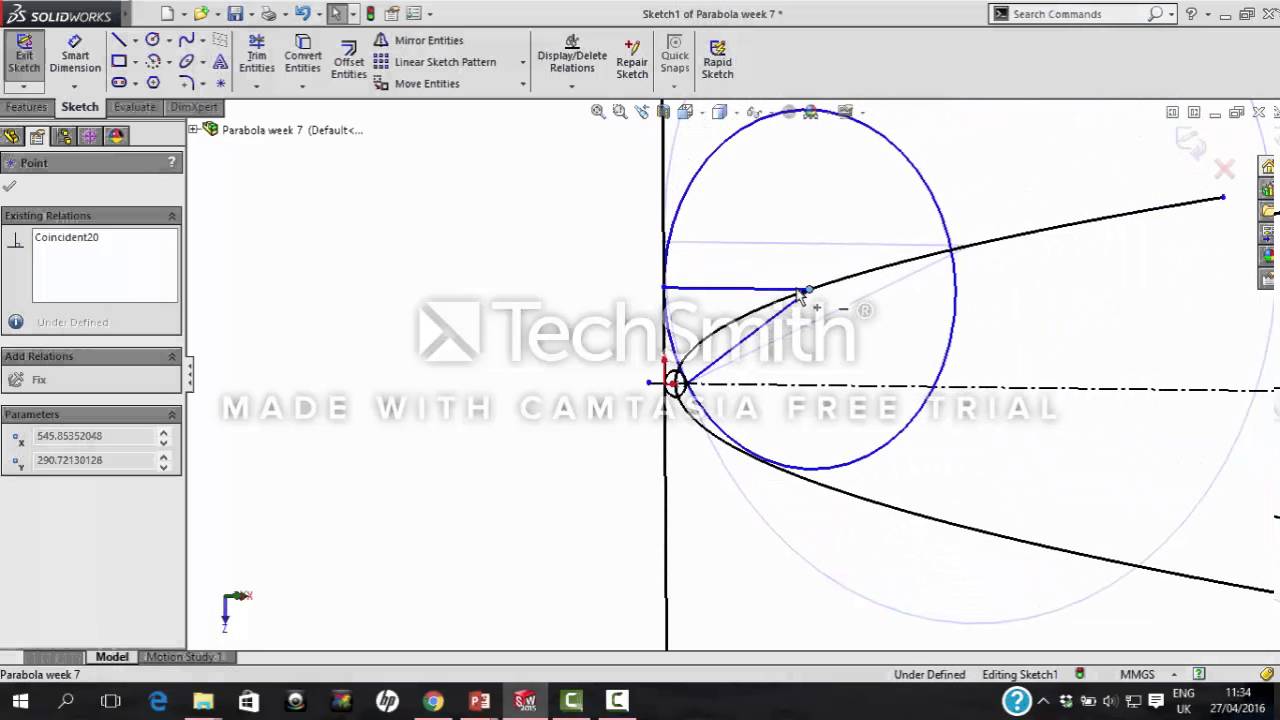Select the Straight Slot tool
The height and width of the screenshot is (720, 1280).
[x=119, y=83]
